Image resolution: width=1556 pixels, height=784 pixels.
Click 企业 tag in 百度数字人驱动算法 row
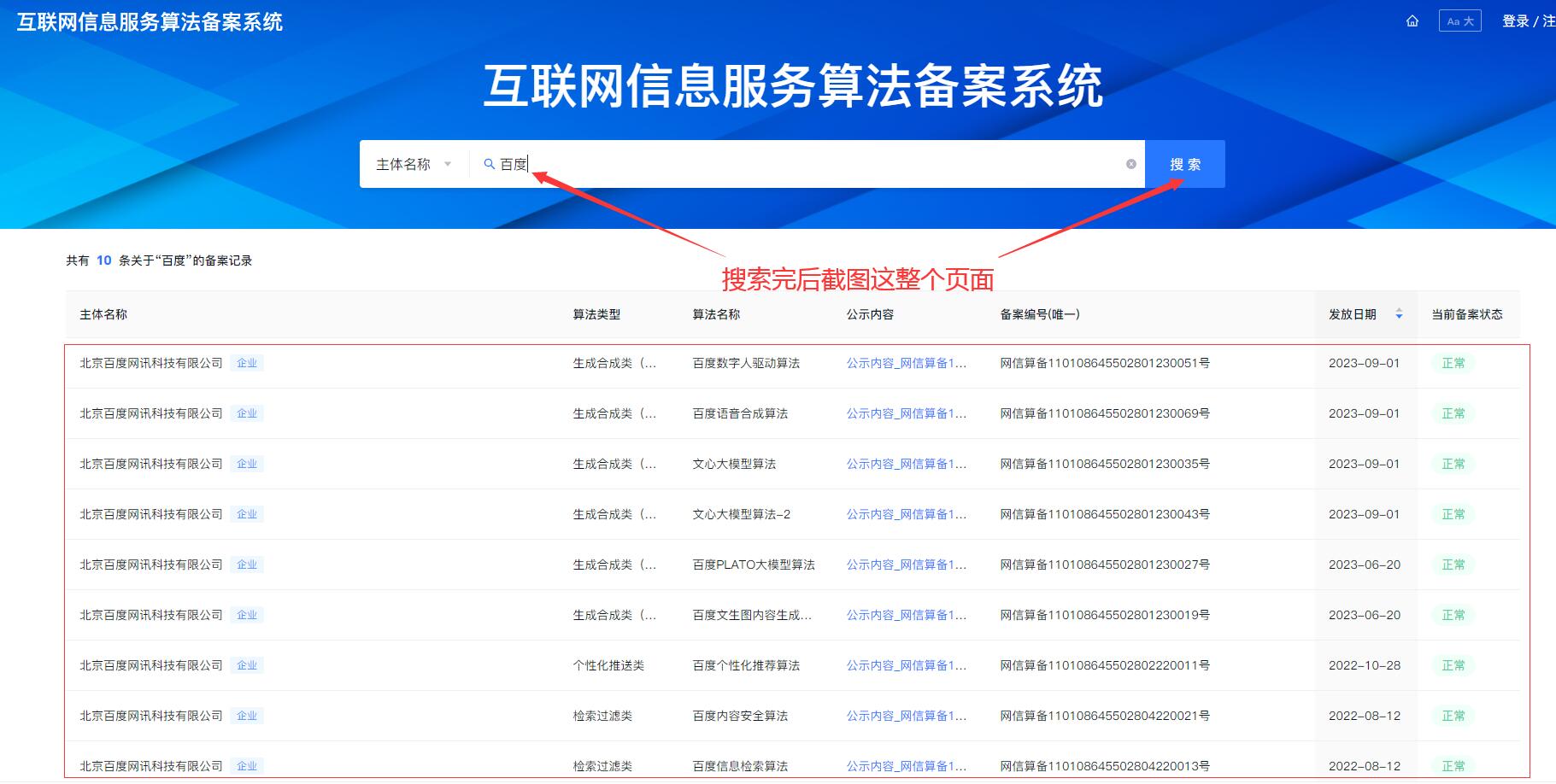pos(247,363)
